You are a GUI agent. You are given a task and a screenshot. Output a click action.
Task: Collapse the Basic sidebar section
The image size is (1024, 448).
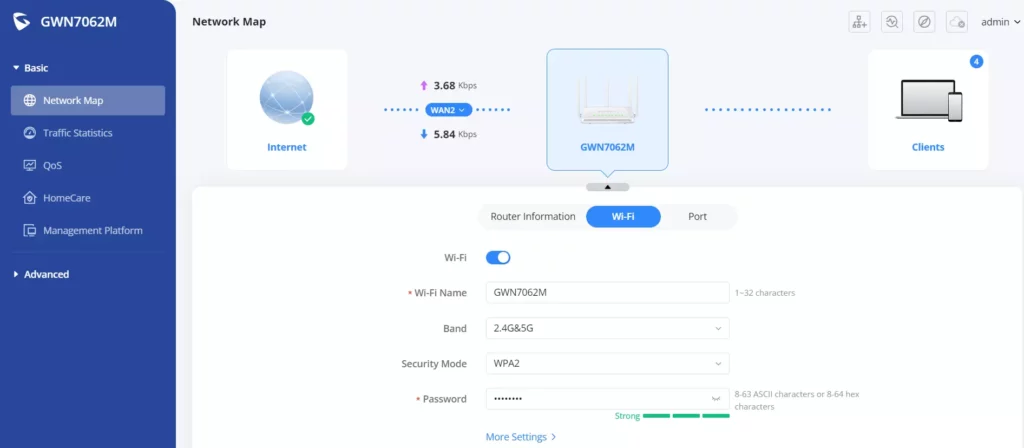tap(31, 68)
